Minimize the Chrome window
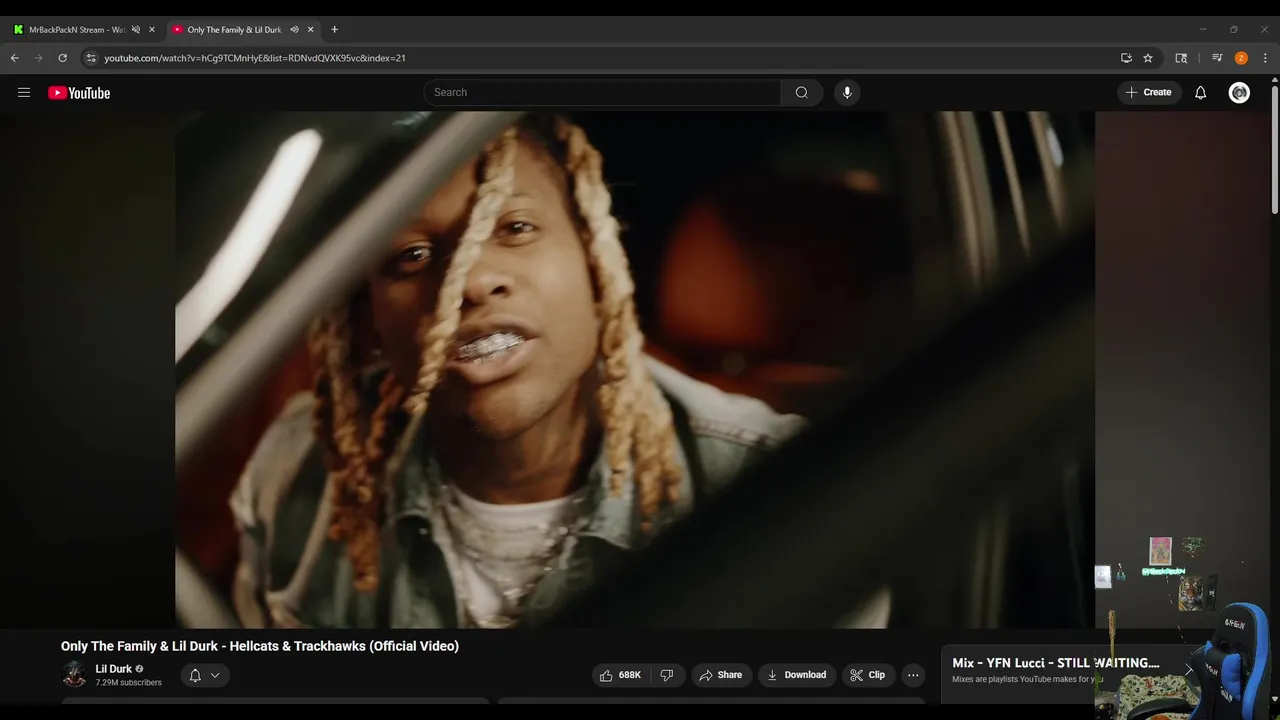Image resolution: width=1280 pixels, height=720 pixels. point(1203,29)
